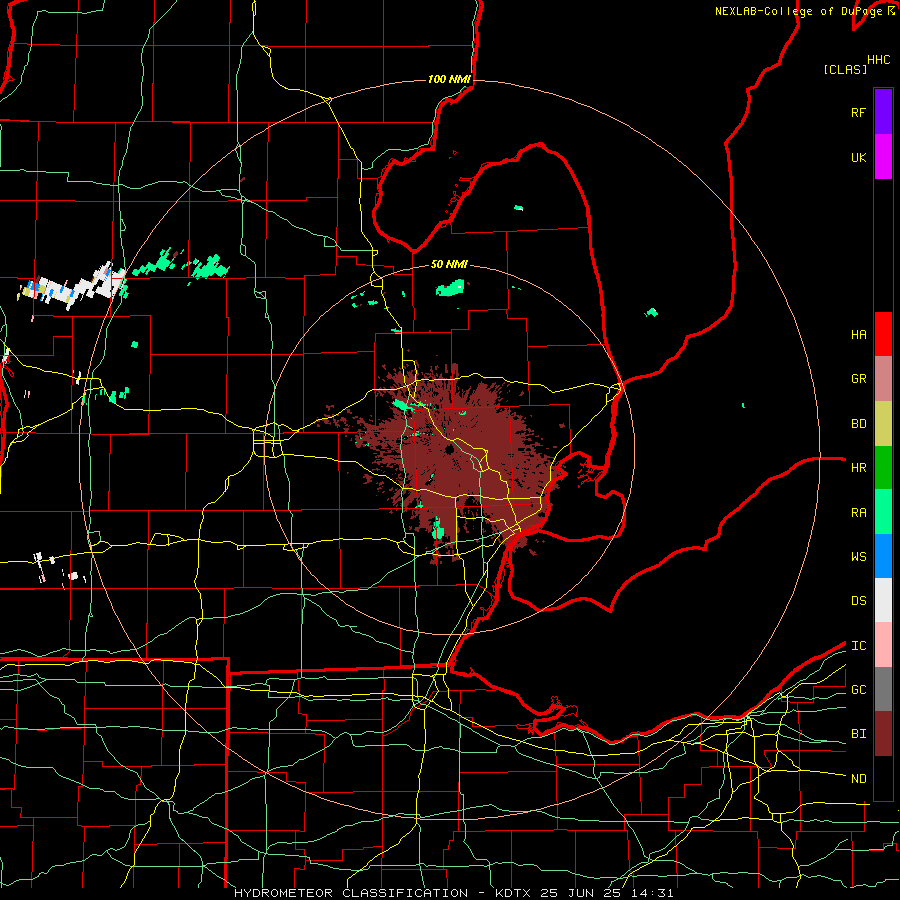The width and height of the screenshot is (900, 900).
Task: Click the RA legend label
Action: coord(858,513)
